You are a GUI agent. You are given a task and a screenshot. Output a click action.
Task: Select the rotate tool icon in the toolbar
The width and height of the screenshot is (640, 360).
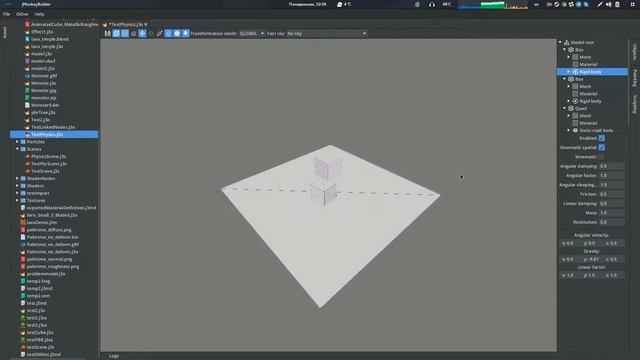(151, 33)
